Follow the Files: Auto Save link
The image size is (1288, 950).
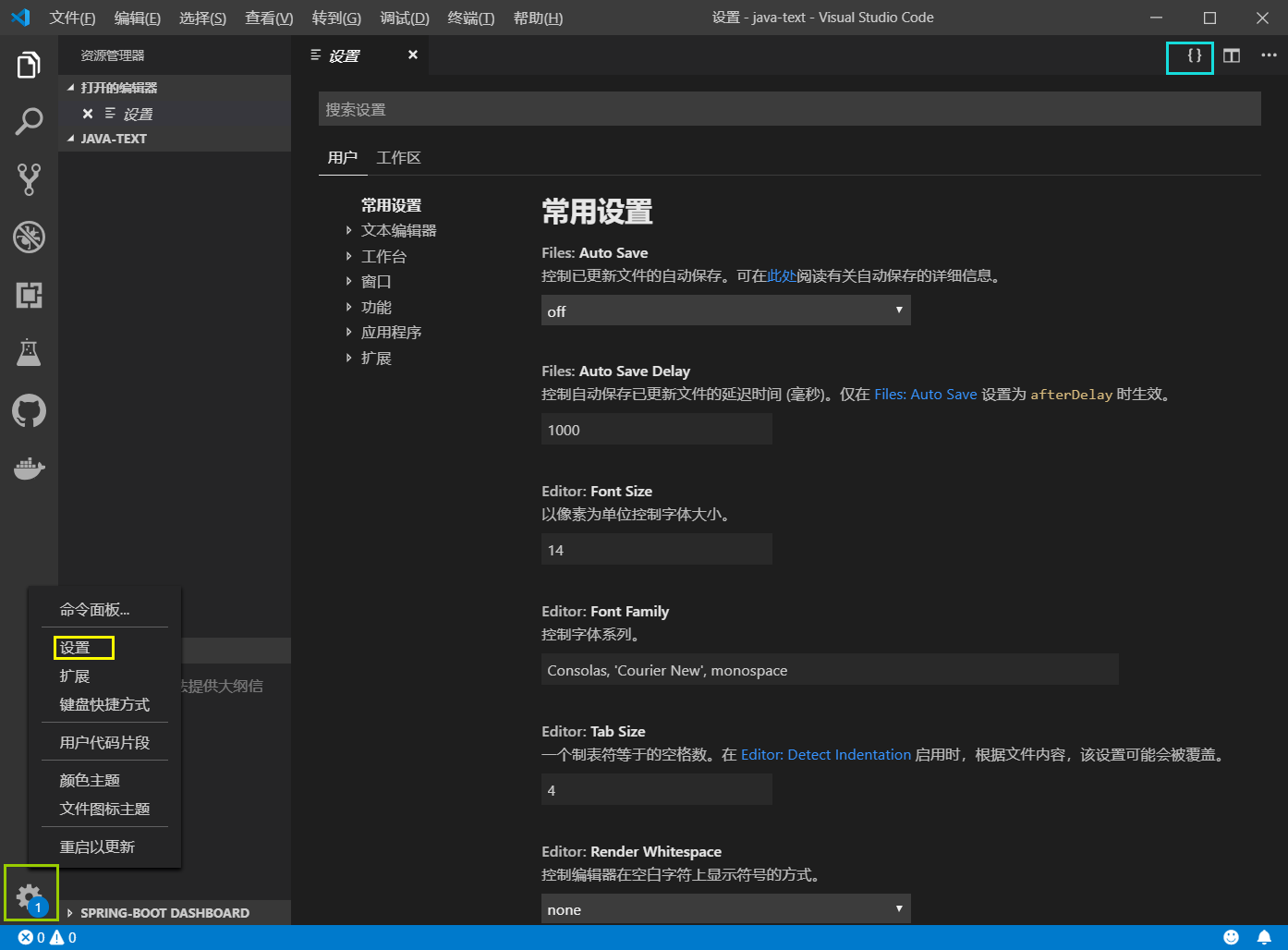coord(925,394)
